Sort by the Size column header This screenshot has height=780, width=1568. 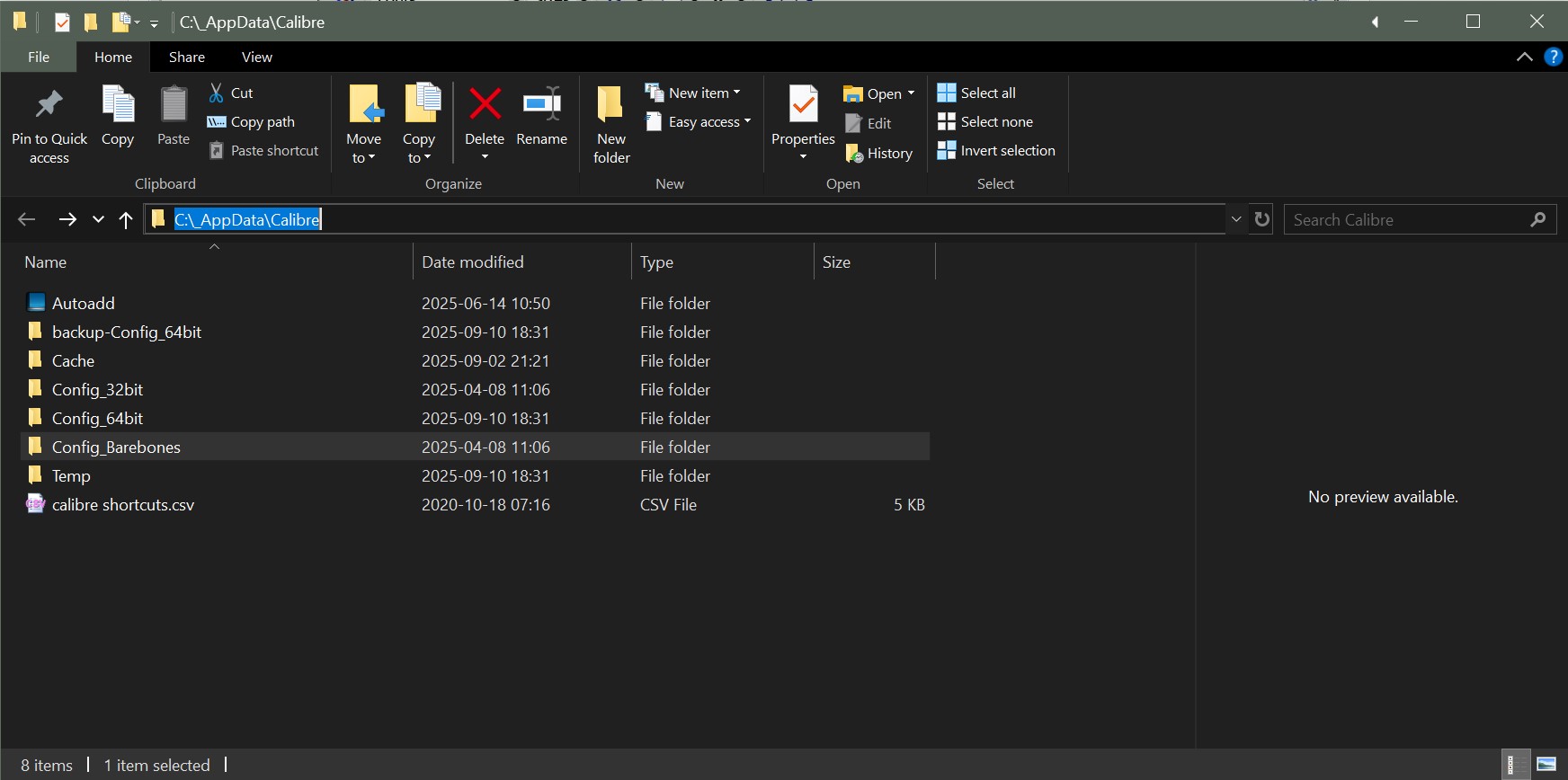(875, 261)
